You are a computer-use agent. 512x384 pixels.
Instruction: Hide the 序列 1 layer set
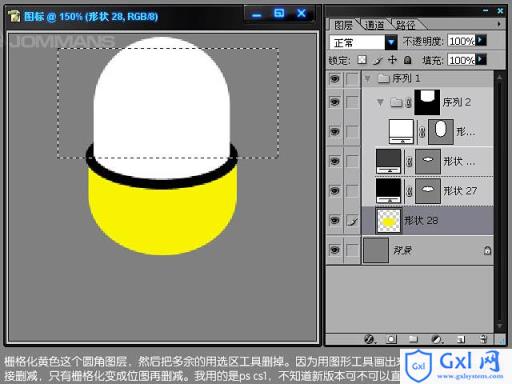pos(335,79)
